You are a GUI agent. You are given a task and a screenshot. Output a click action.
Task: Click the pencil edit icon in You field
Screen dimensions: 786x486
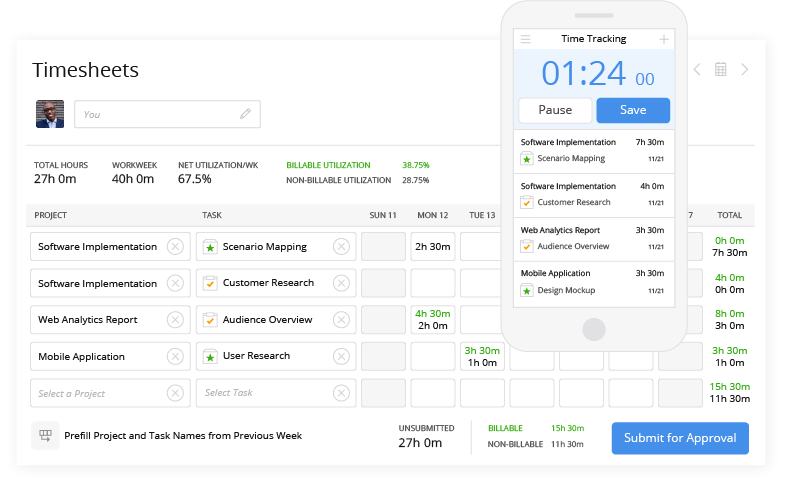tap(245, 114)
